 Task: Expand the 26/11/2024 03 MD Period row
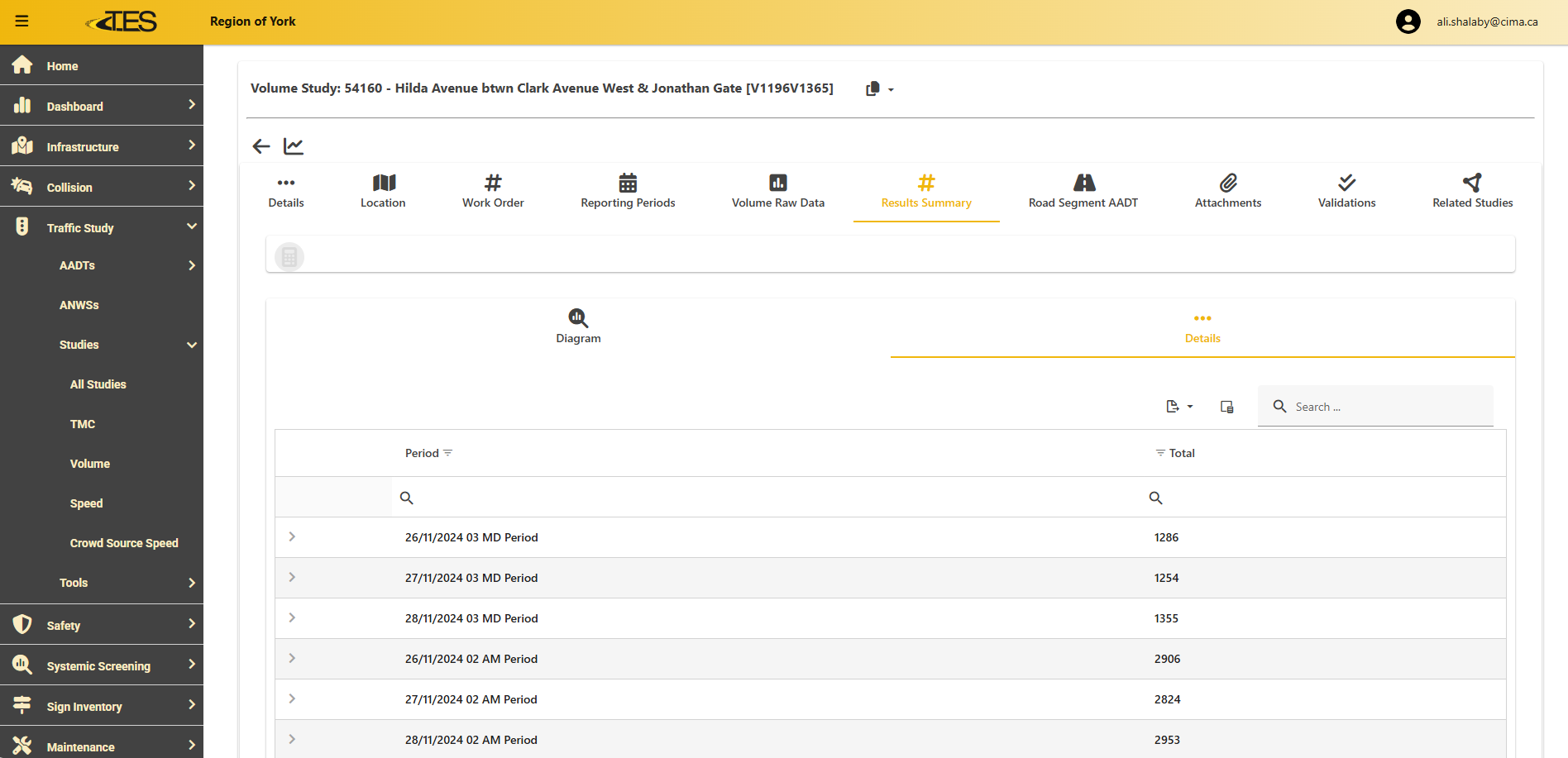tap(292, 537)
